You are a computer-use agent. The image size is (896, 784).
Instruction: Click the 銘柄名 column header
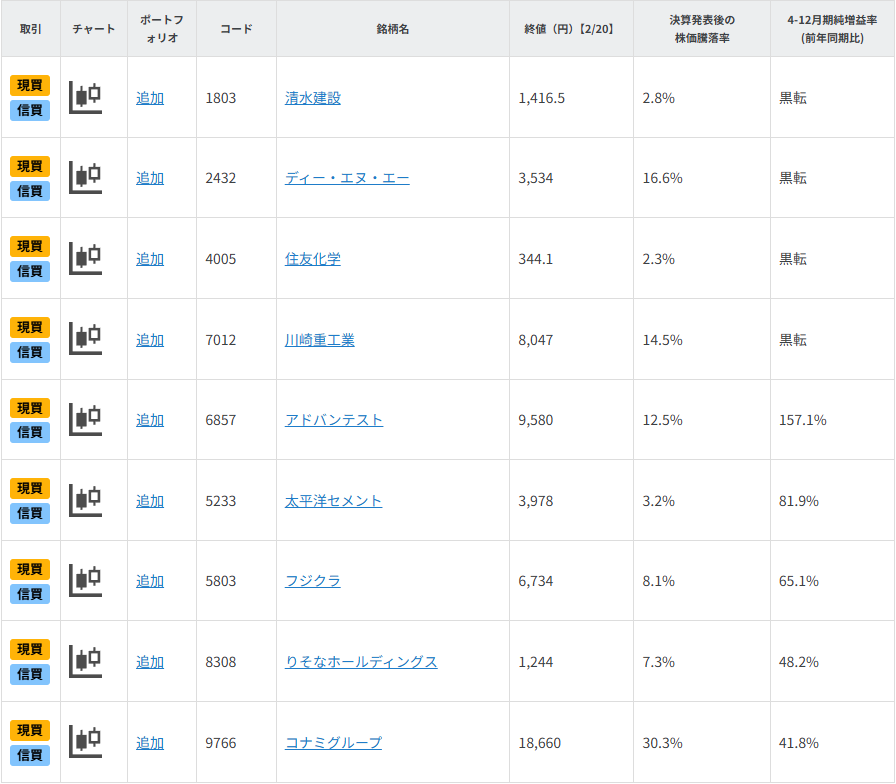[392, 29]
